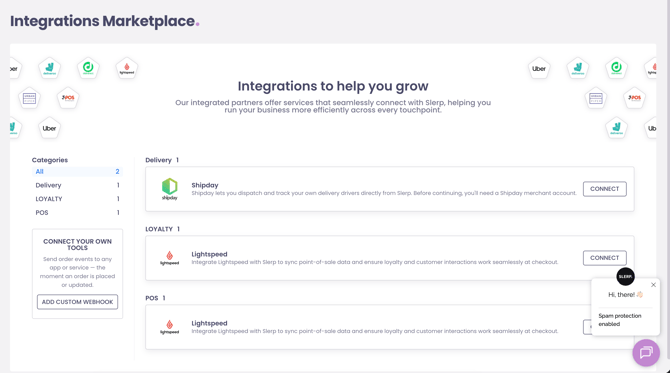This screenshot has width=670, height=373.
Task: Open the Lightspeed title under POS
Action: pyautogui.click(x=209, y=323)
